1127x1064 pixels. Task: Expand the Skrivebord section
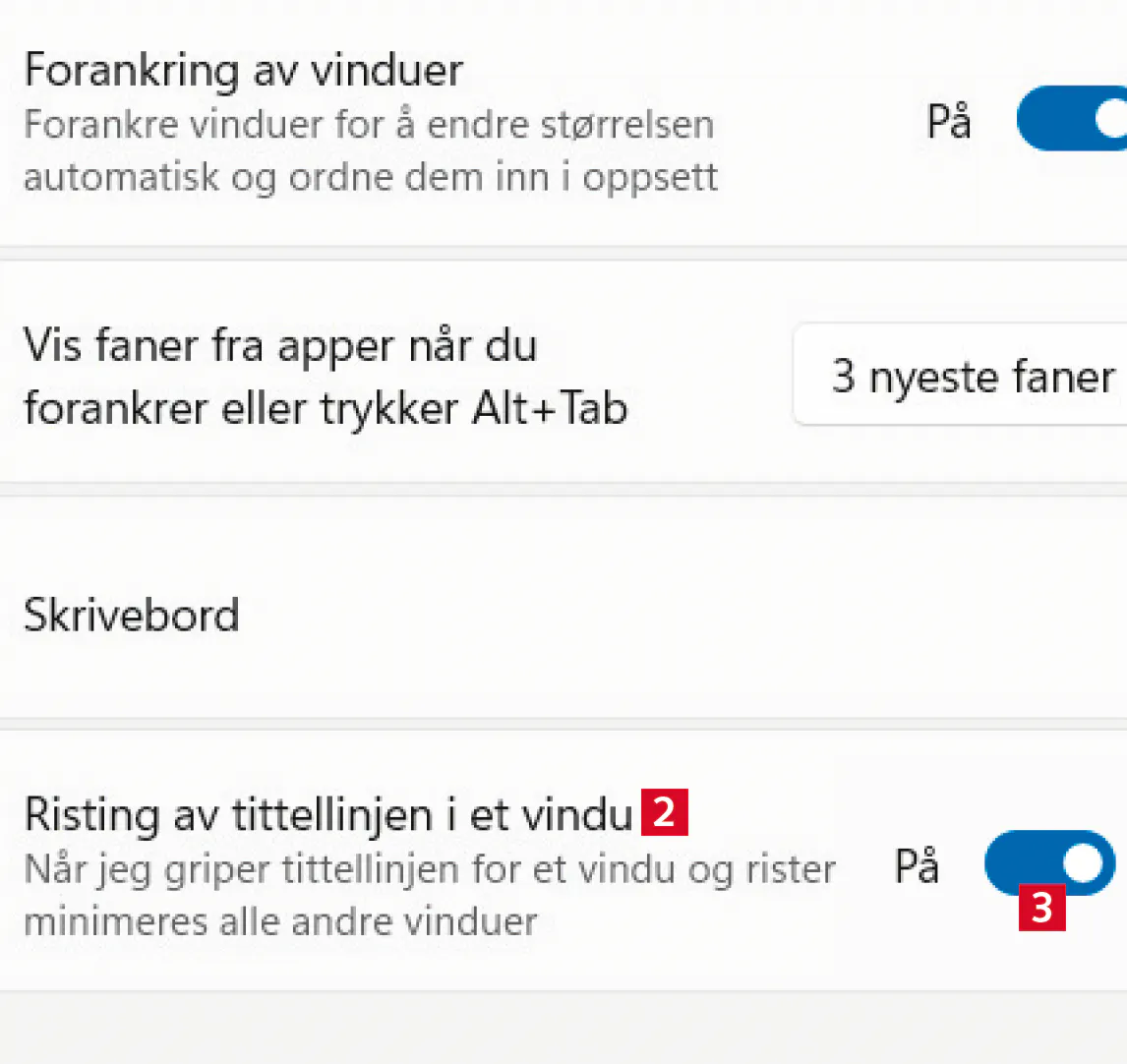click(x=132, y=615)
